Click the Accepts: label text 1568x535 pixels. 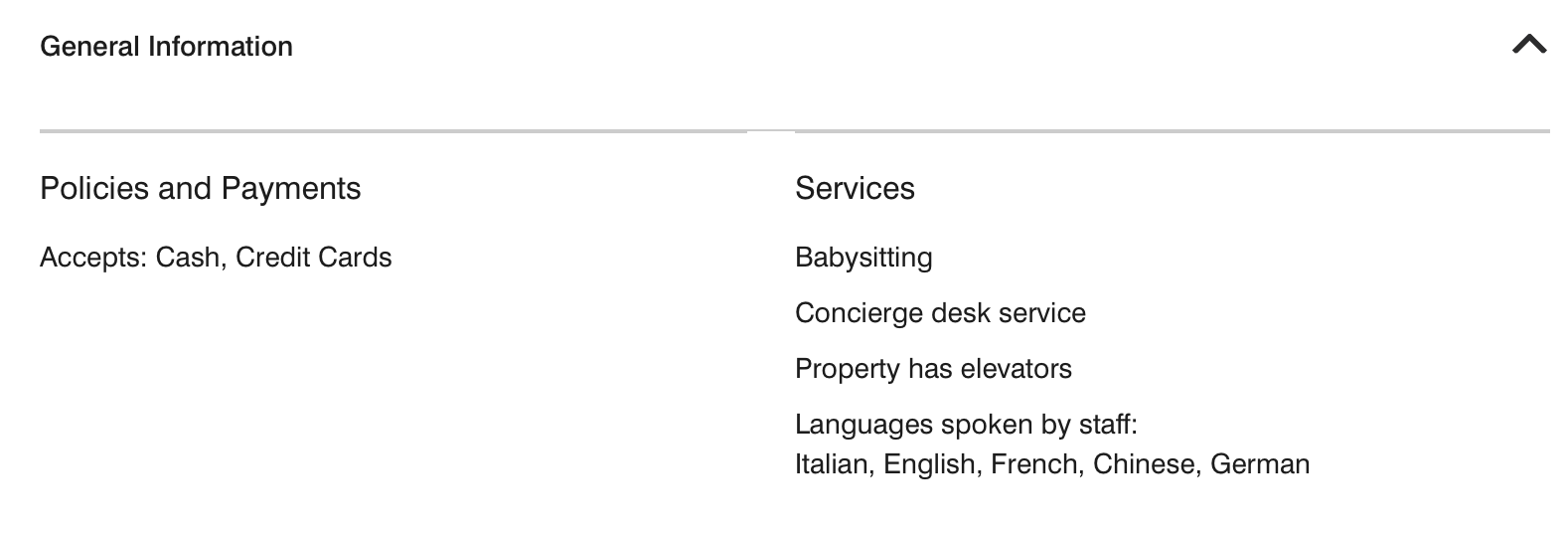point(93,258)
